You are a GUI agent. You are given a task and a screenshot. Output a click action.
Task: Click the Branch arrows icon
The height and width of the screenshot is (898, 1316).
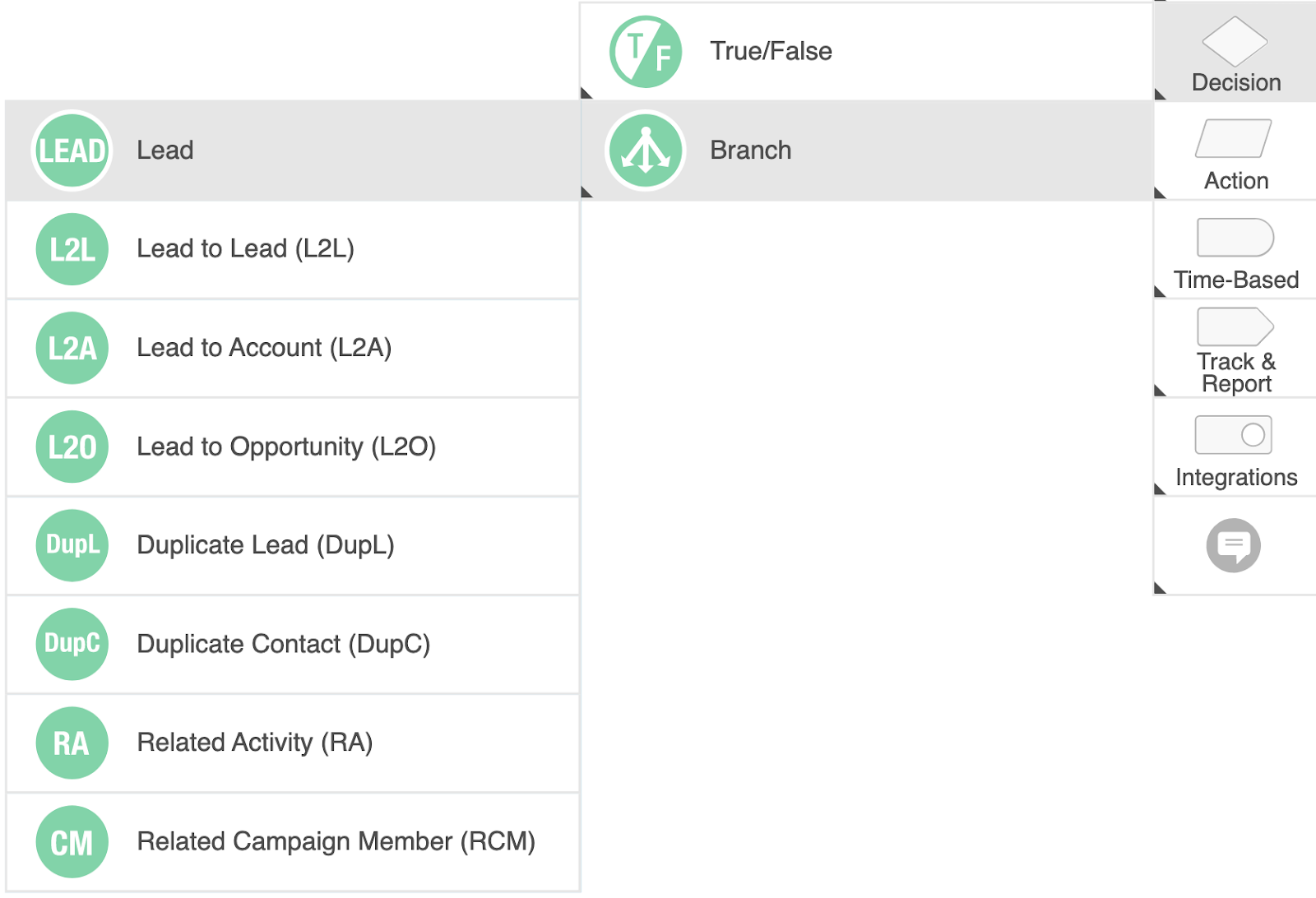coord(646,150)
